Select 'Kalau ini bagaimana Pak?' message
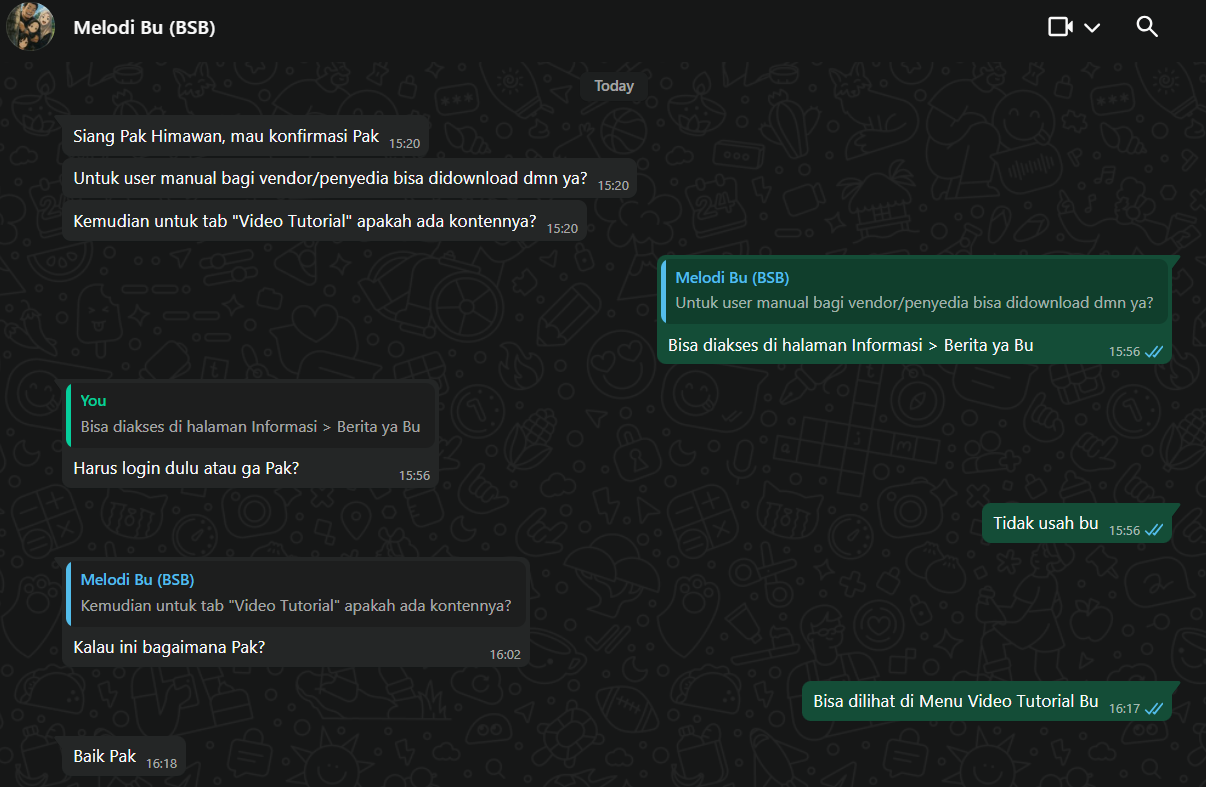 (169, 647)
